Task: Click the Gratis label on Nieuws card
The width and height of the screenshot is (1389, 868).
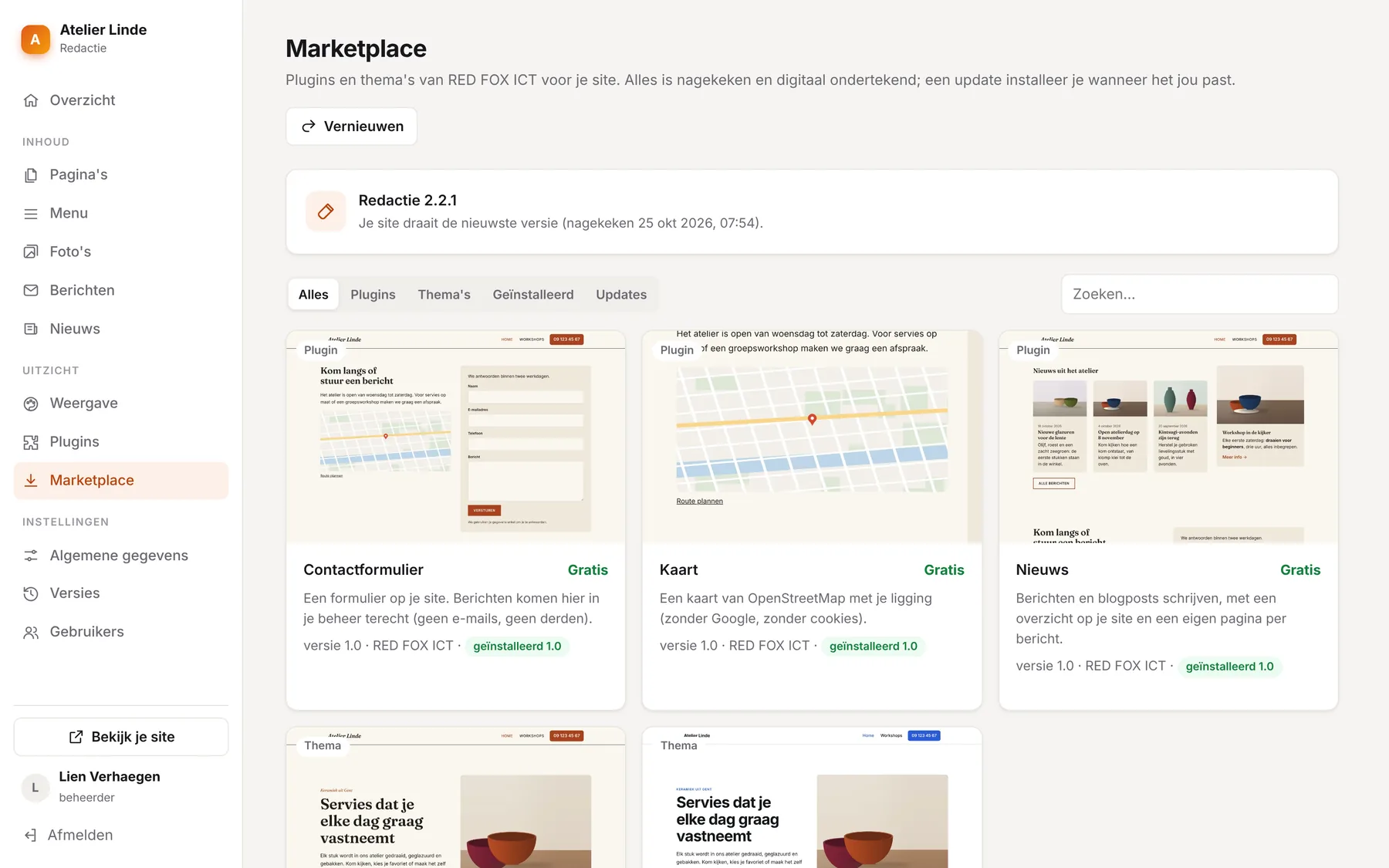Action: (x=1300, y=570)
